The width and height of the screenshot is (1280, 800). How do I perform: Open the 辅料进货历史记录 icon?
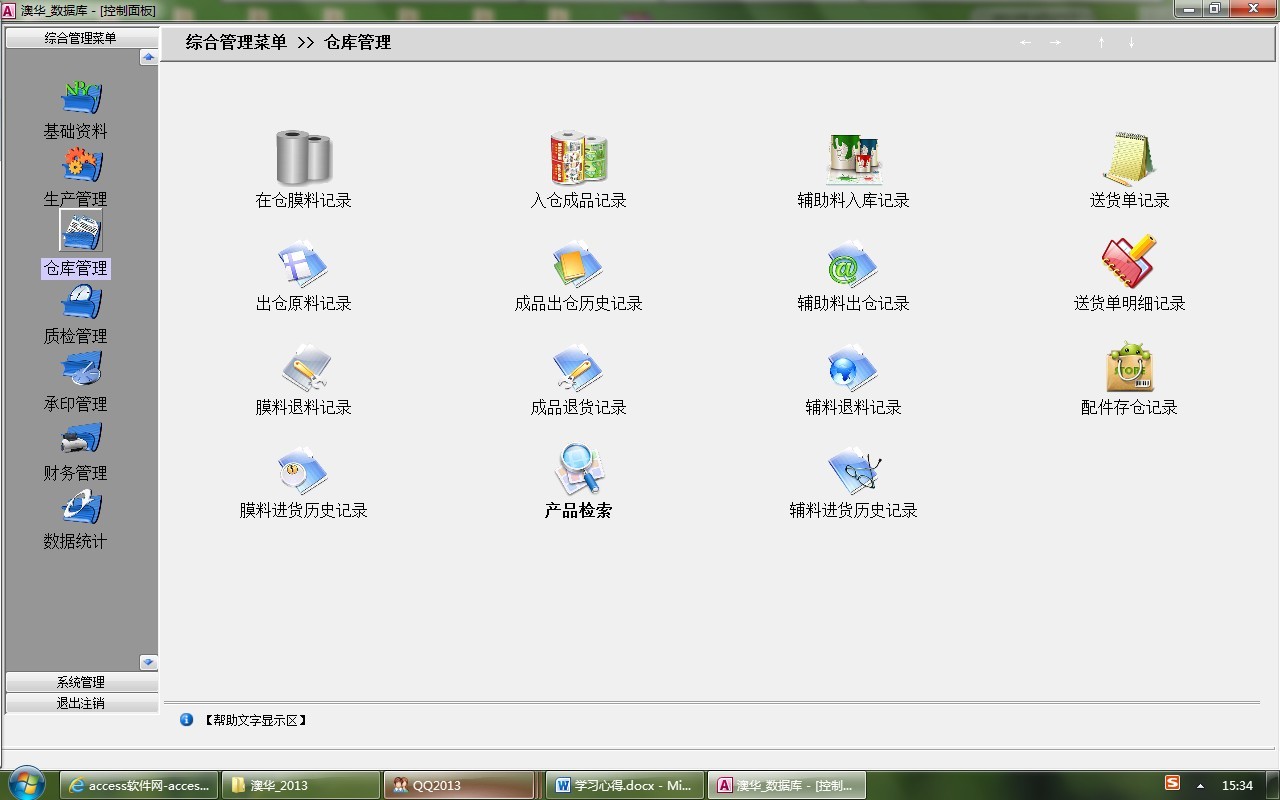click(854, 472)
